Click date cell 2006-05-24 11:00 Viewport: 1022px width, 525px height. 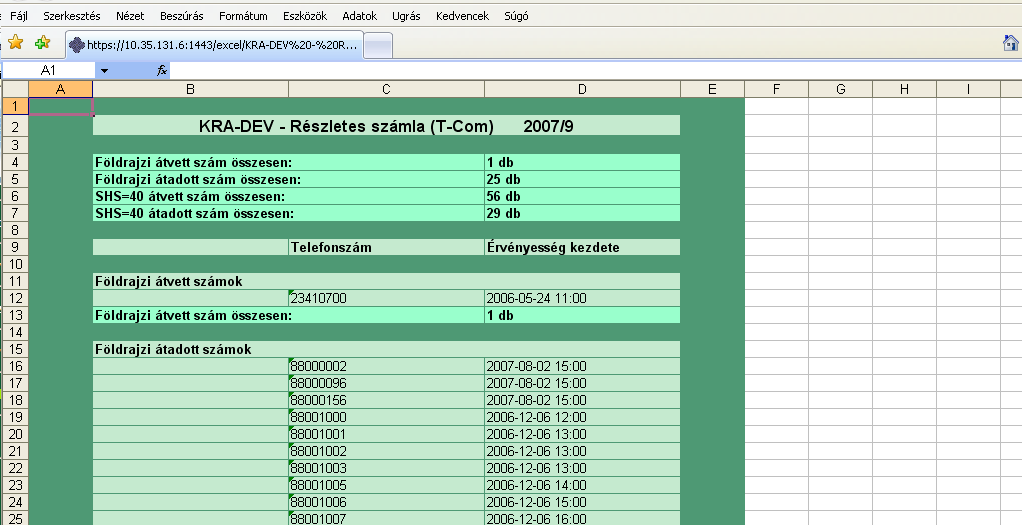coord(582,298)
